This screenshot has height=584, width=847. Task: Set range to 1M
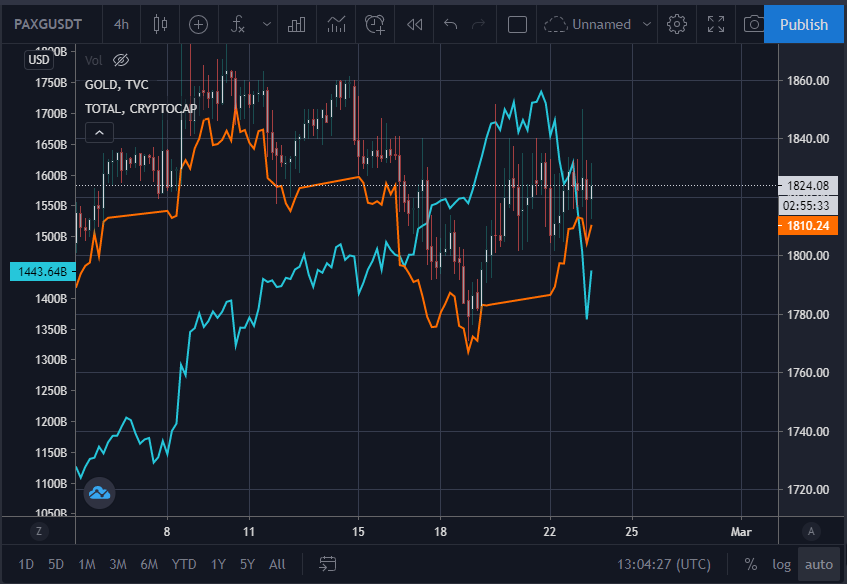pyautogui.click(x=87, y=565)
